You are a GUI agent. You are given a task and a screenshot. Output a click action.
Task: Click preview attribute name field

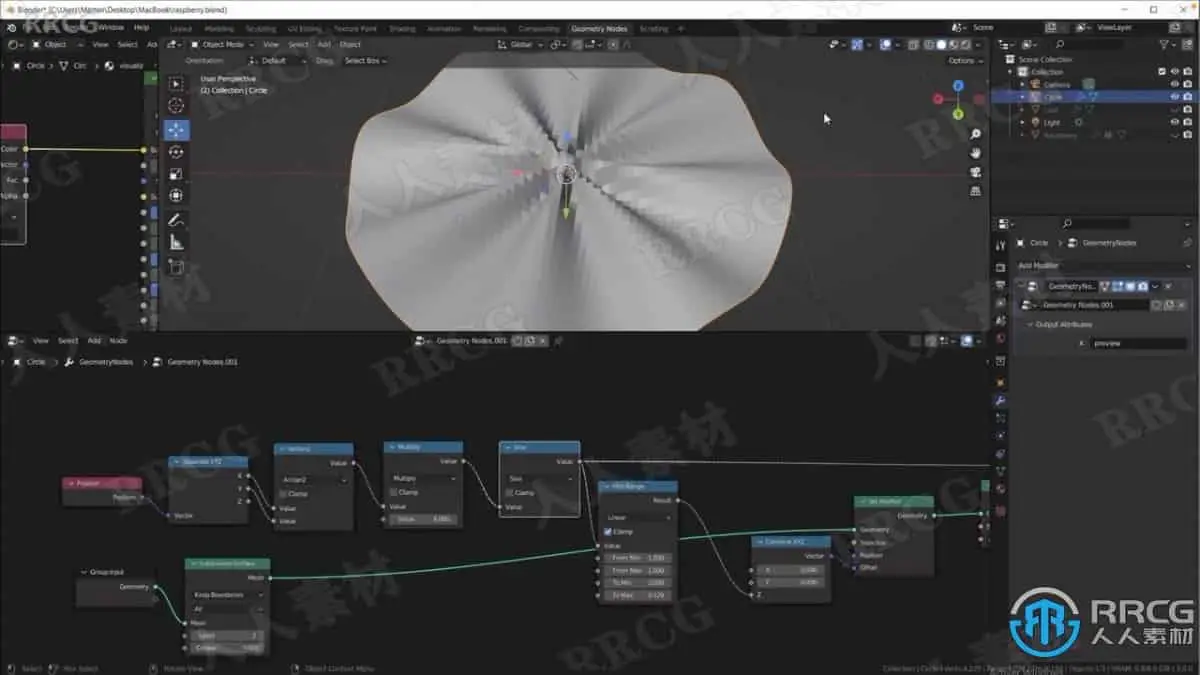pos(1138,343)
